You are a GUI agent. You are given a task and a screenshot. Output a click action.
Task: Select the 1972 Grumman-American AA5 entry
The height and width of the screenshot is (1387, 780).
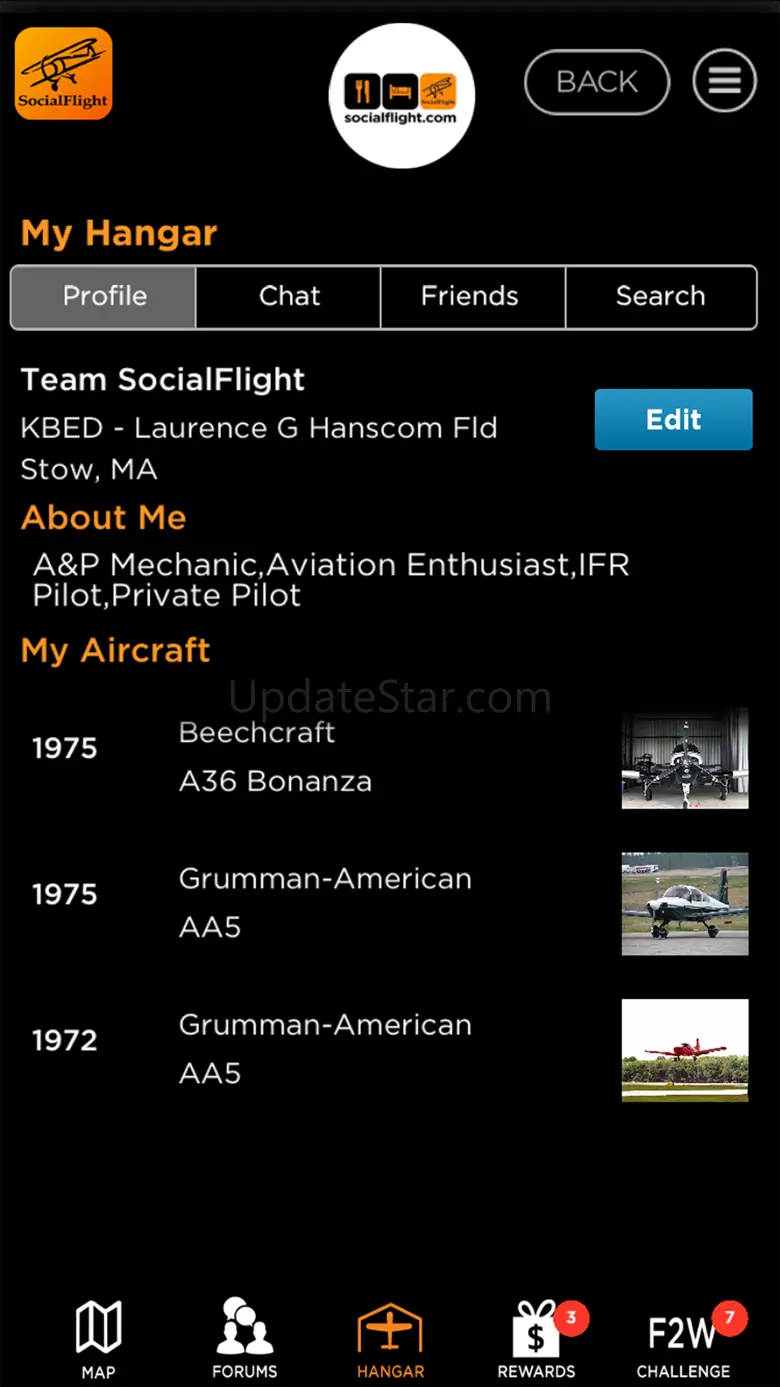tap(324, 1049)
